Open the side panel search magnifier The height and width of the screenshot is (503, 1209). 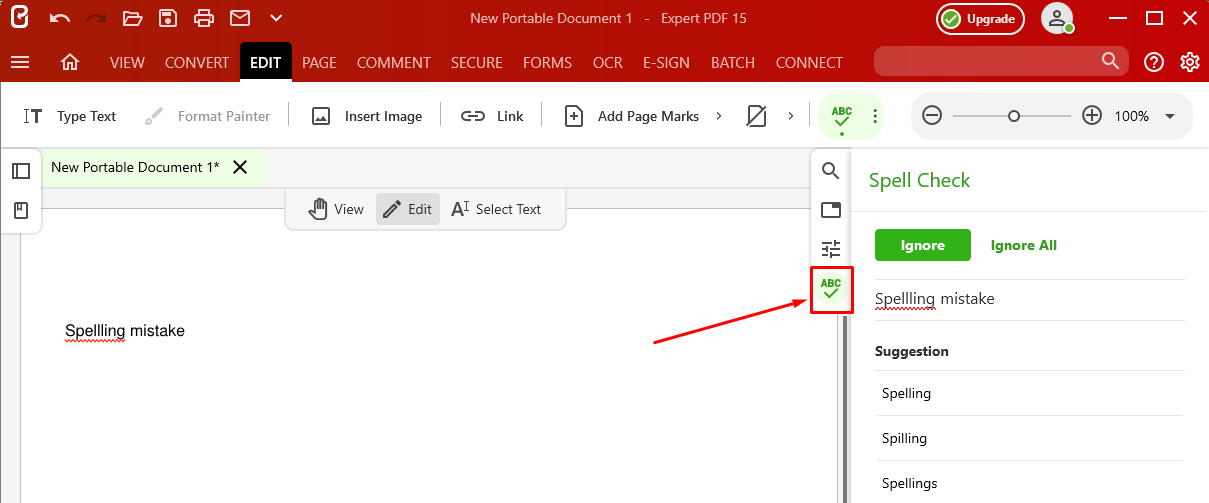click(x=830, y=171)
